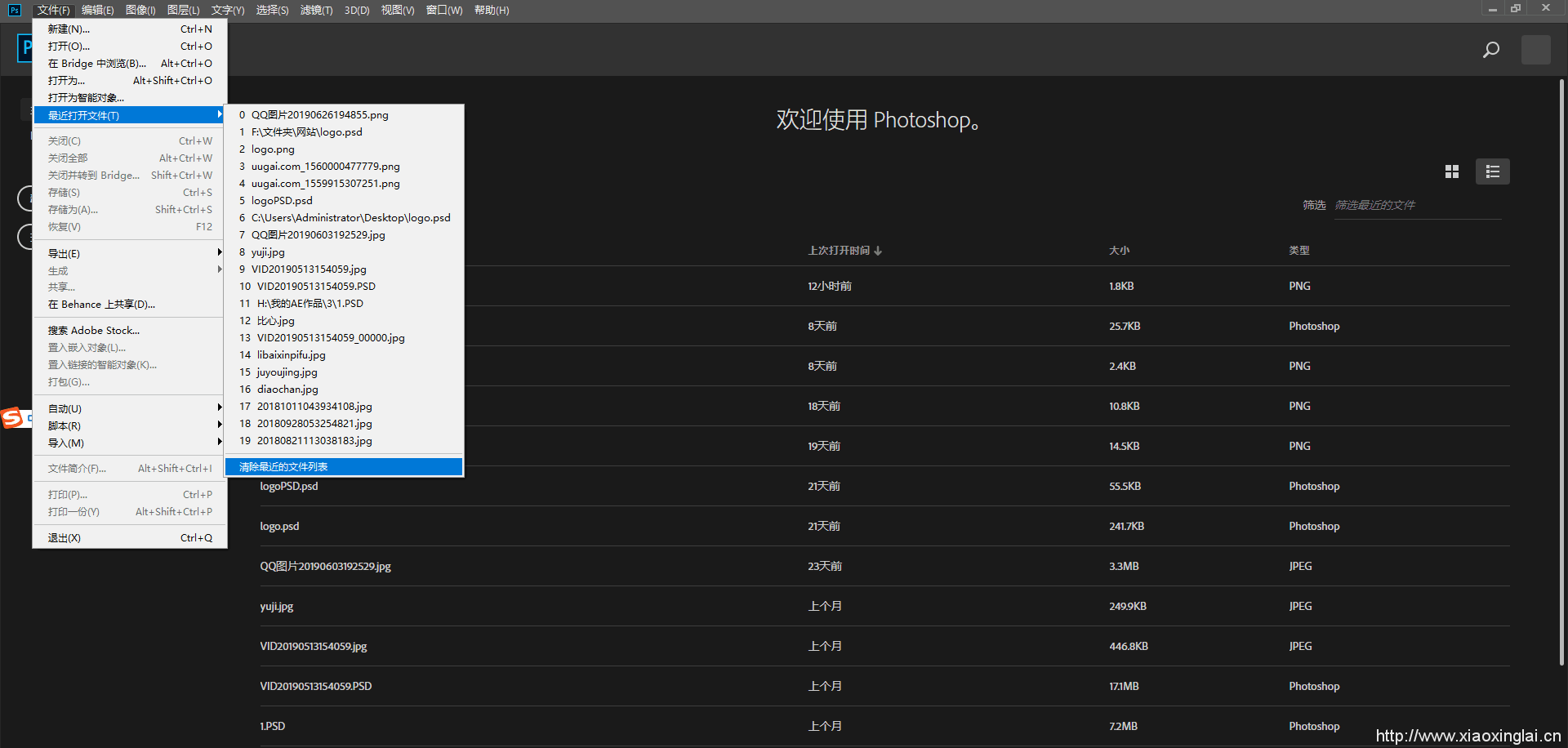Click the user profile square icon
The width and height of the screenshot is (1568, 748).
[1535, 50]
